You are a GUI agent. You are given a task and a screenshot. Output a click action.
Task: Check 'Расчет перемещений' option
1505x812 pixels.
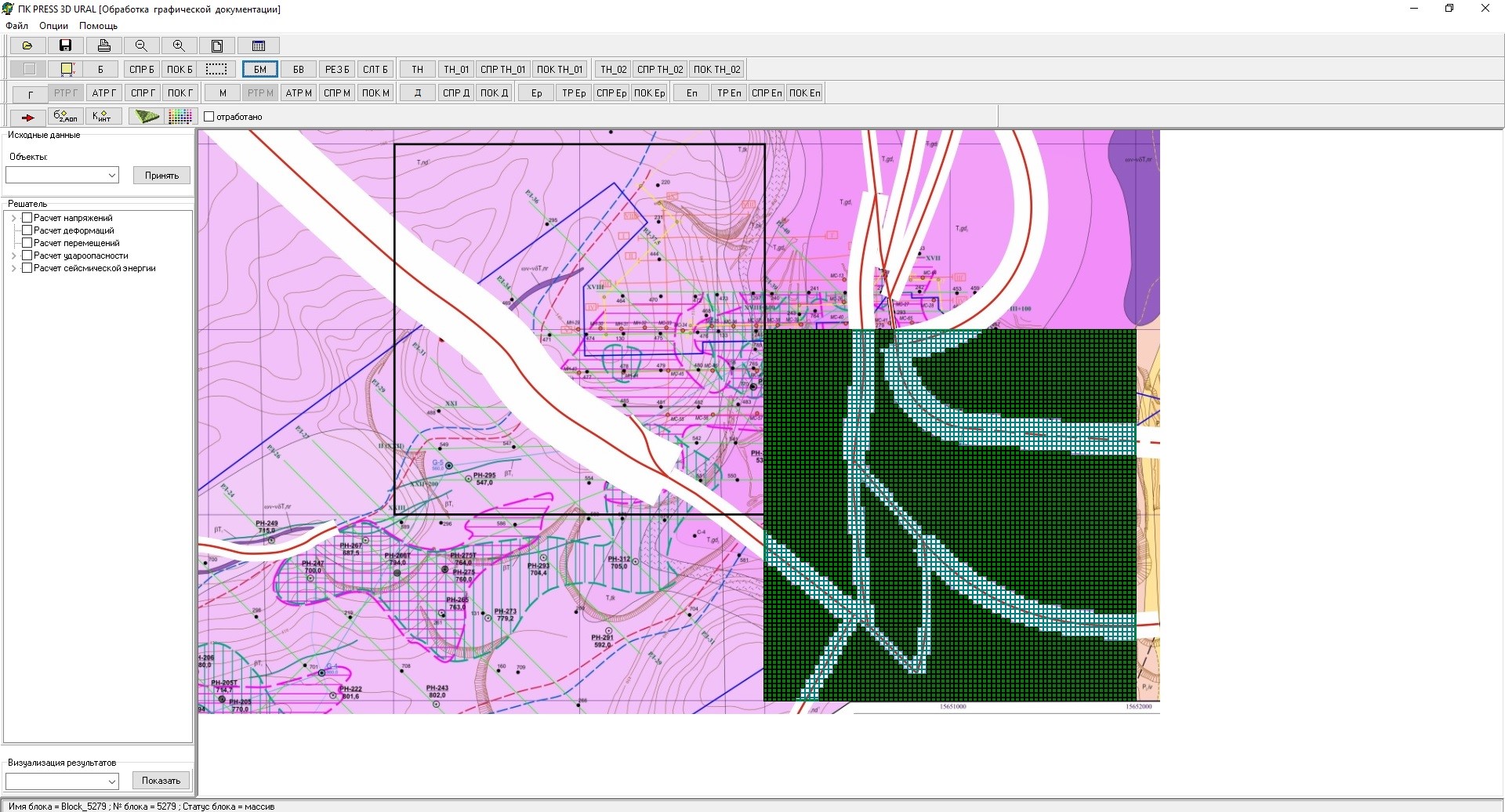click(x=27, y=243)
